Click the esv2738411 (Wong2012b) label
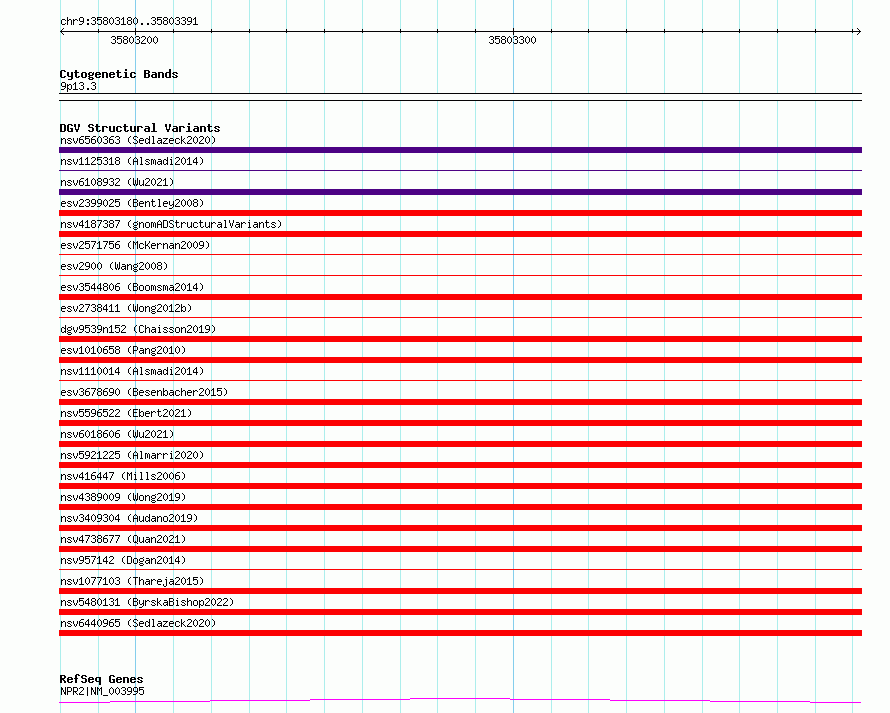 126,308
